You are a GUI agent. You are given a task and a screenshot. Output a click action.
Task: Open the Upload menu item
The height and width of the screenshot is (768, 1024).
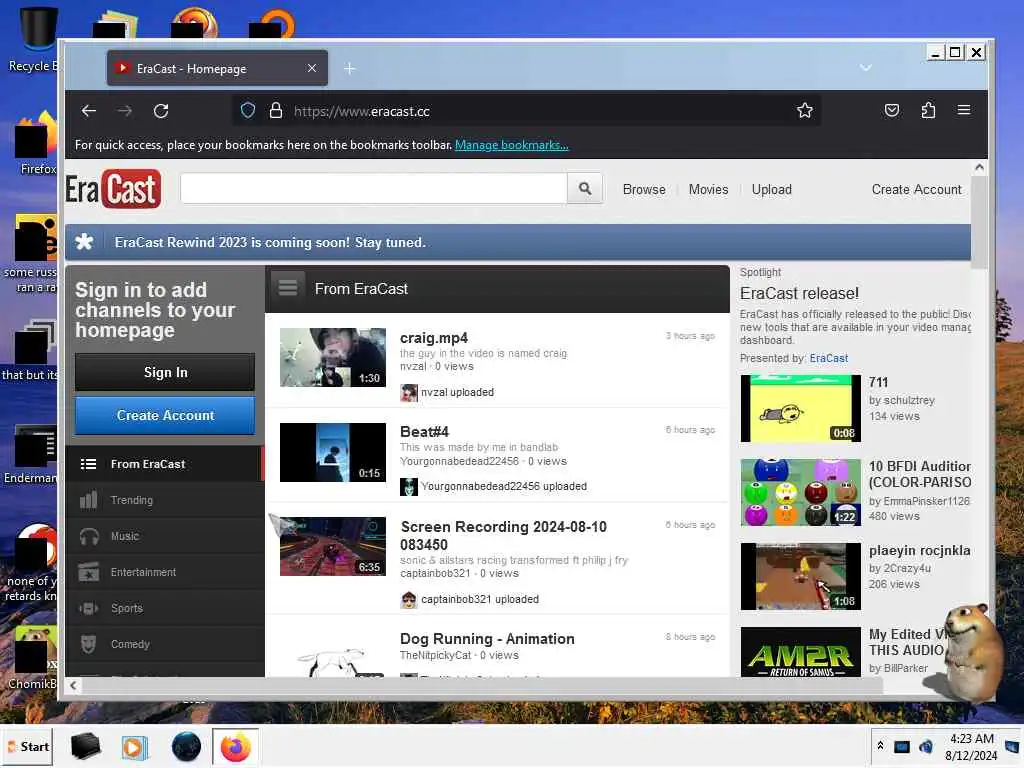pyautogui.click(x=771, y=189)
